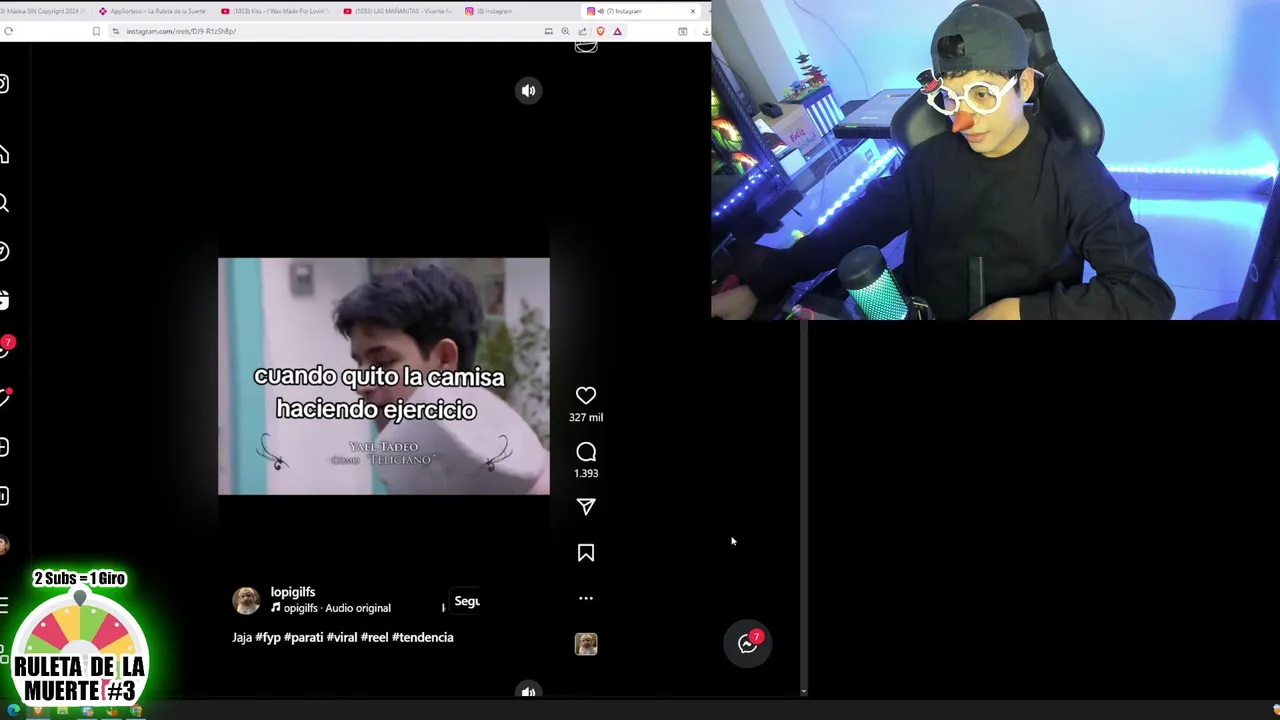Image resolution: width=1280 pixels, height=720 pixels.
Task: Open the floating Messenger chat bubble
Action: [747, 644]
